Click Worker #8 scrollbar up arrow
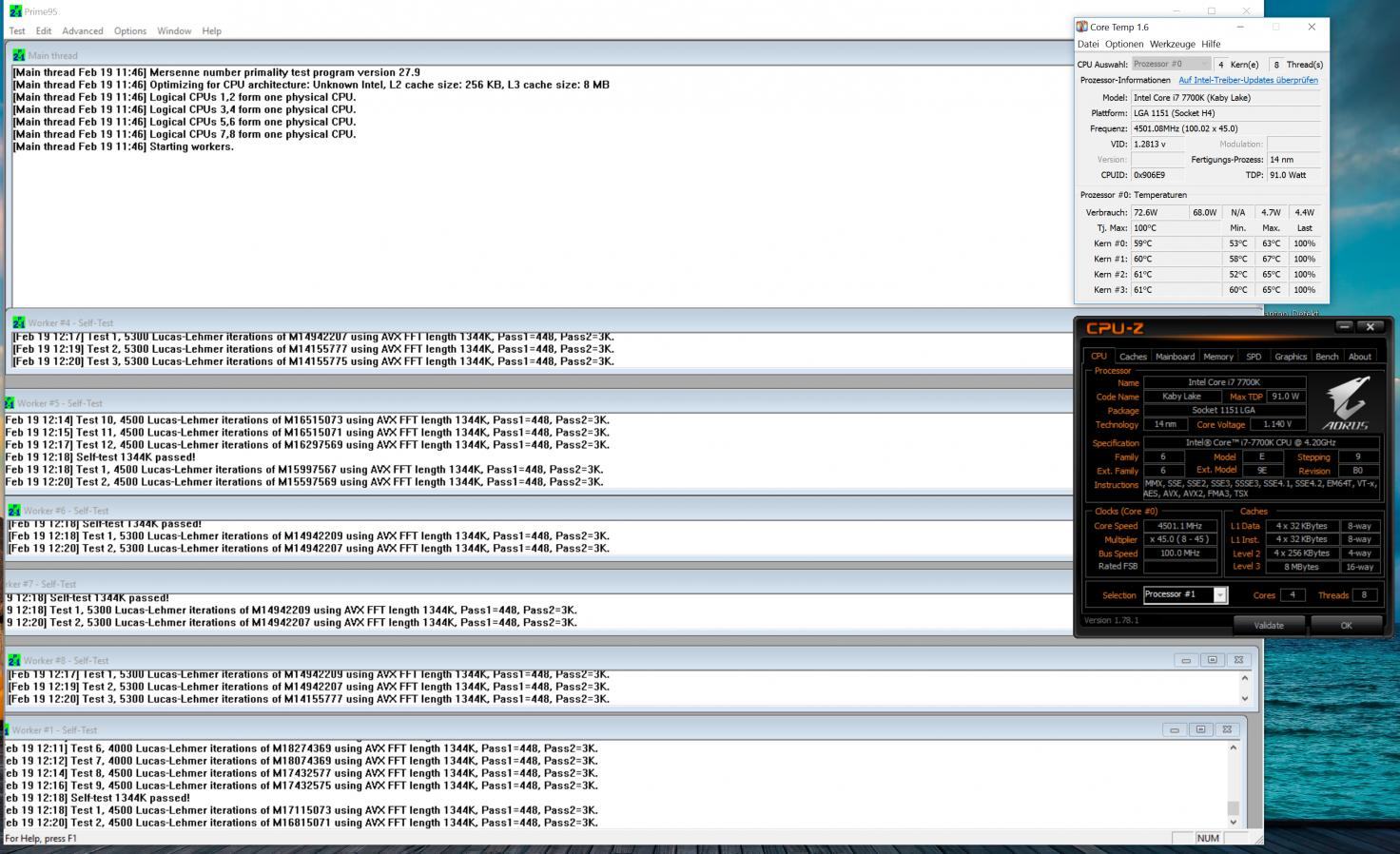Viewport: 1400px width, 854px height. pos(1244,678)
